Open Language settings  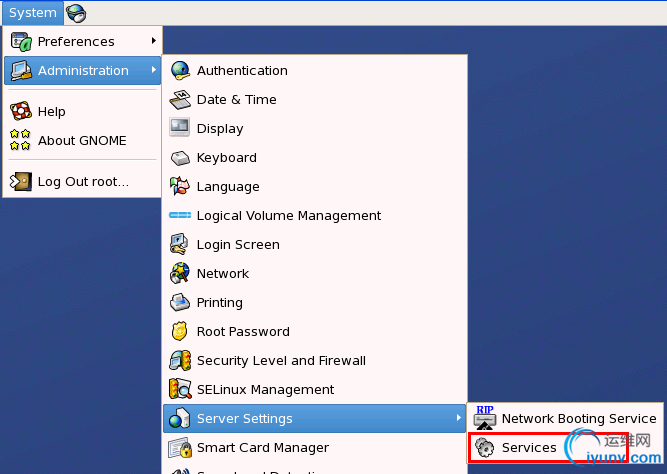click(315, 186)
